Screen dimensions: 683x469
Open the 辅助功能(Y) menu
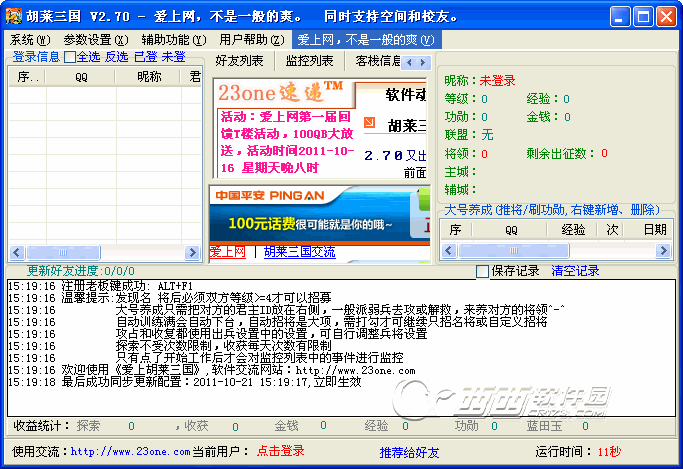(173, 40)
